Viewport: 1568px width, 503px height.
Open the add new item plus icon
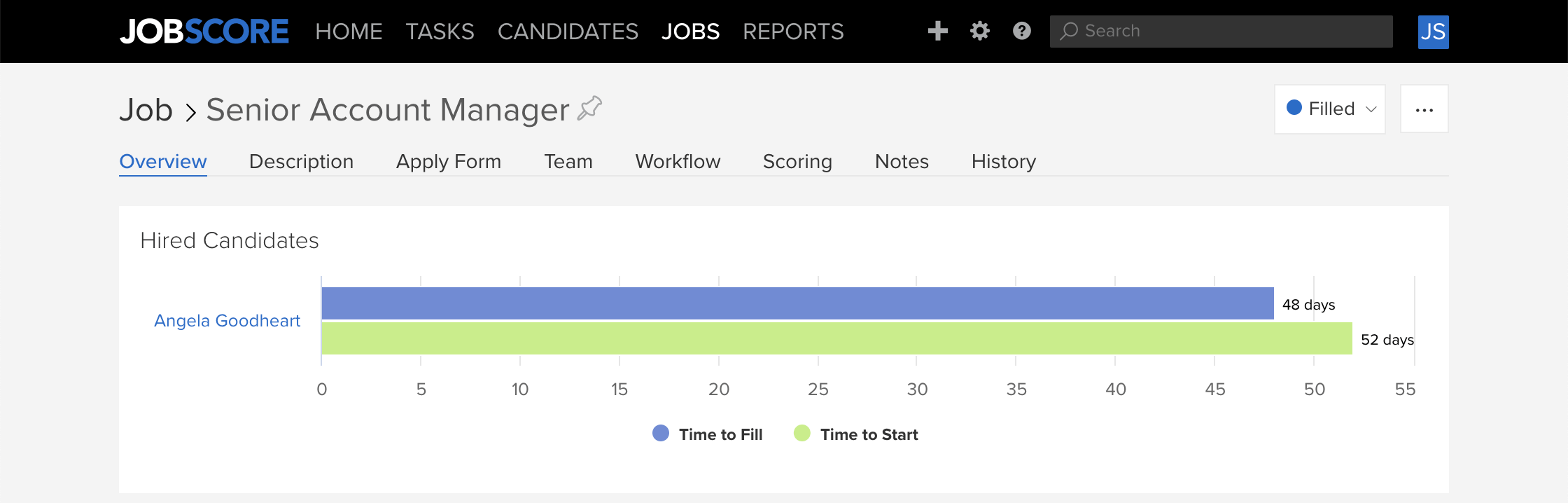(937, 31)
